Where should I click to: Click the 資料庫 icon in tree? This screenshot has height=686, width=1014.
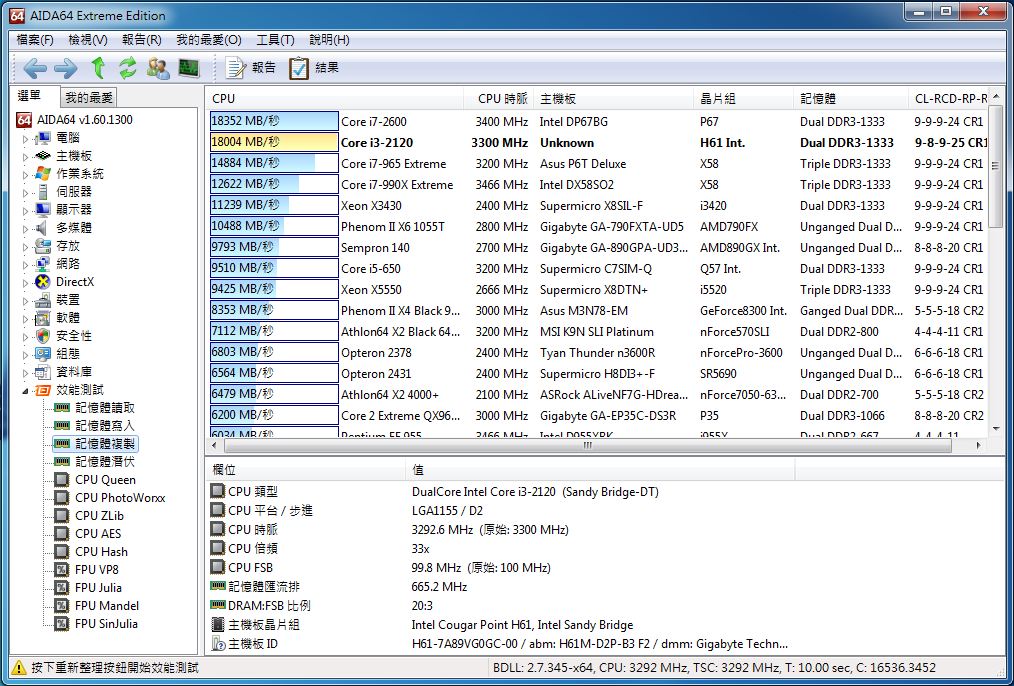point(43,372)
